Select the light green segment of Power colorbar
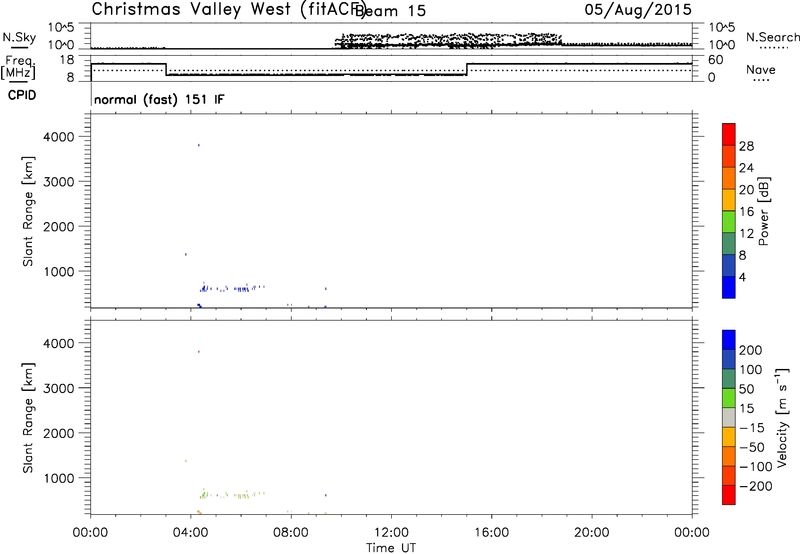 729,222
